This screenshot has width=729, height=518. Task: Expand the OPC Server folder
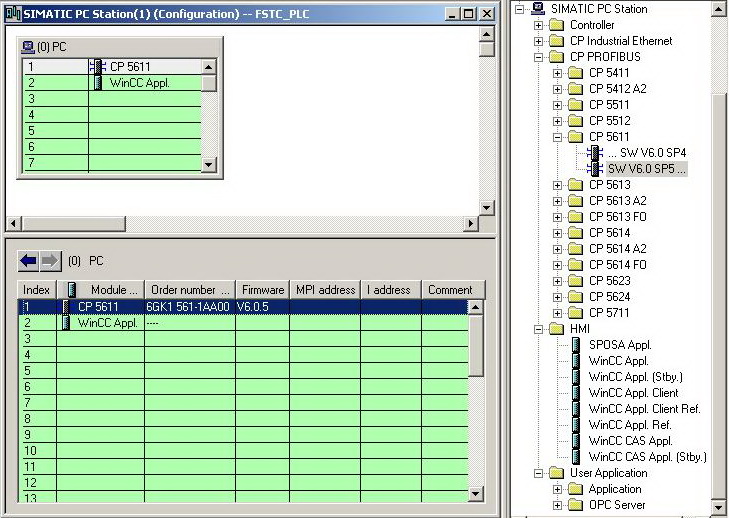coord(557,505)
